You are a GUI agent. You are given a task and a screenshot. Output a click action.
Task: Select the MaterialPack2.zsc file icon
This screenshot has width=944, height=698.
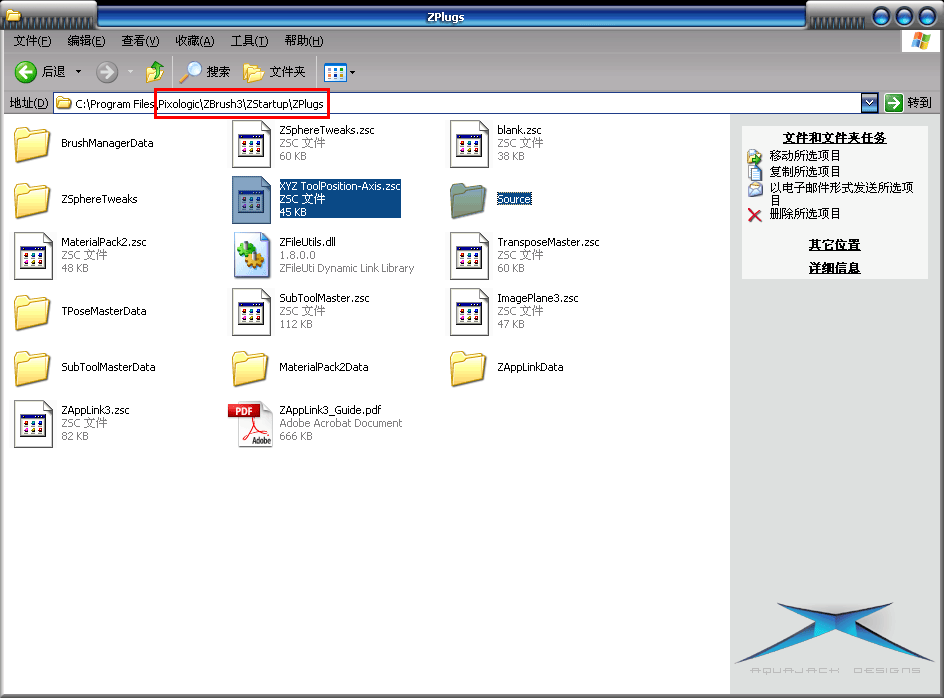(33, 256)
